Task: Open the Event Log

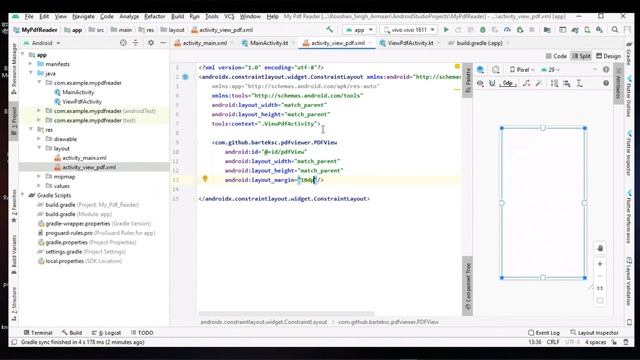Action: (x=544, y=333)
